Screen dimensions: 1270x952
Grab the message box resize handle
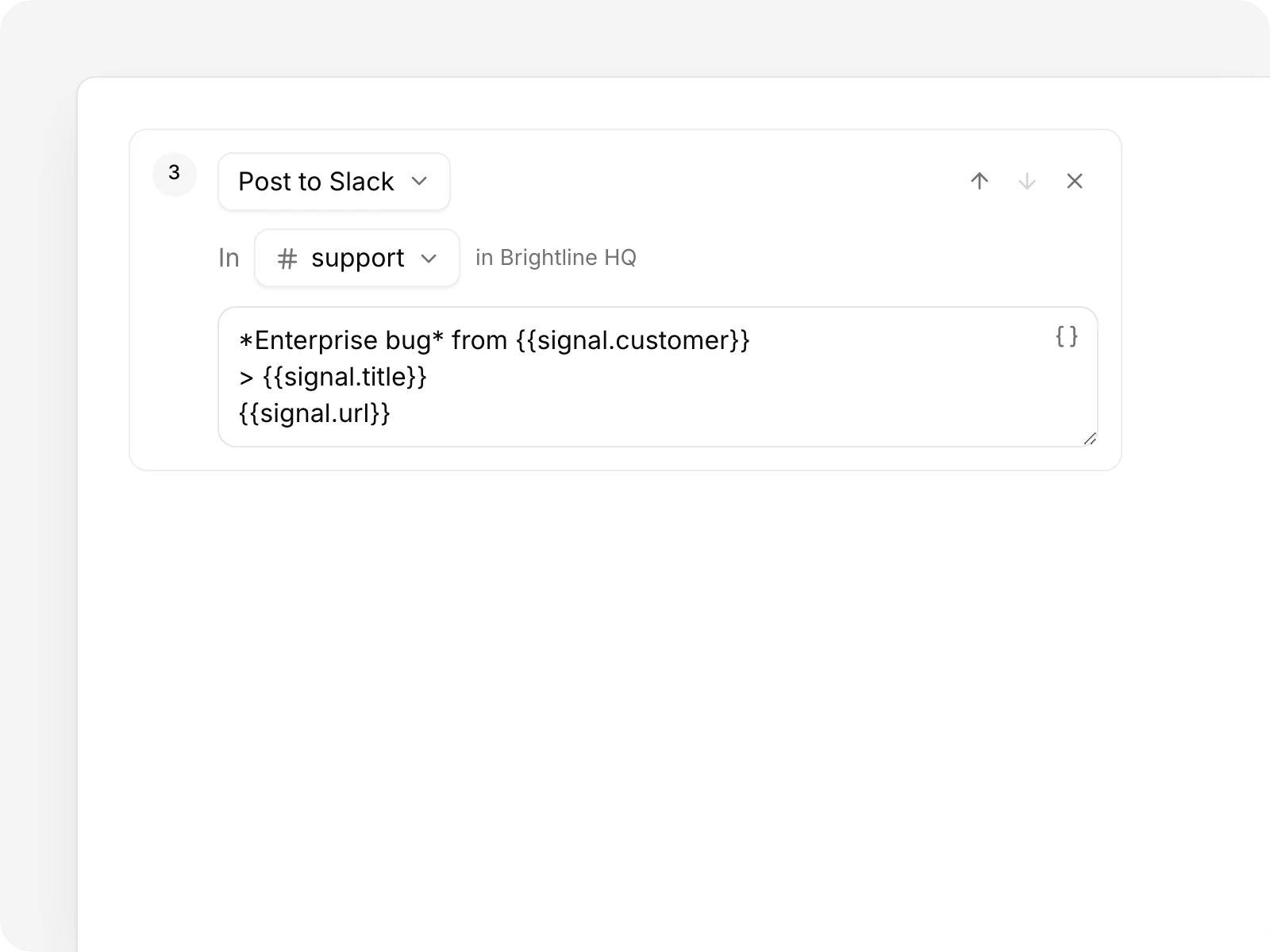[x=1090, y=439]
